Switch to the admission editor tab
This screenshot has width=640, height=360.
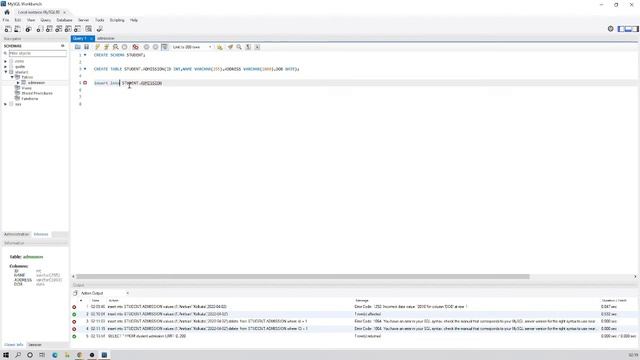[x=106, y=38]
